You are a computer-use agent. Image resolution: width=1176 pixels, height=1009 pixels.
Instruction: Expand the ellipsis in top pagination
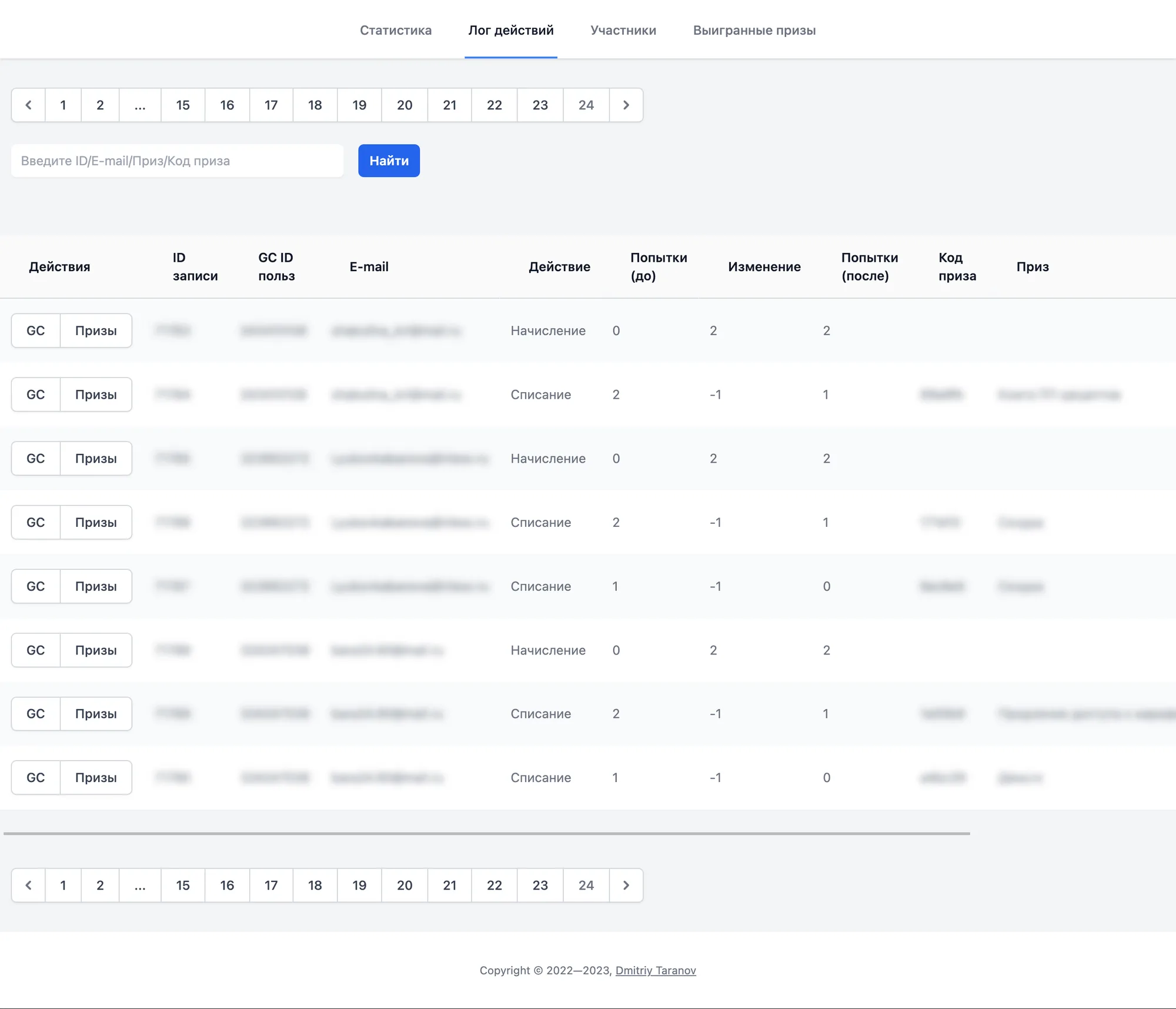(x=140, y=105)
